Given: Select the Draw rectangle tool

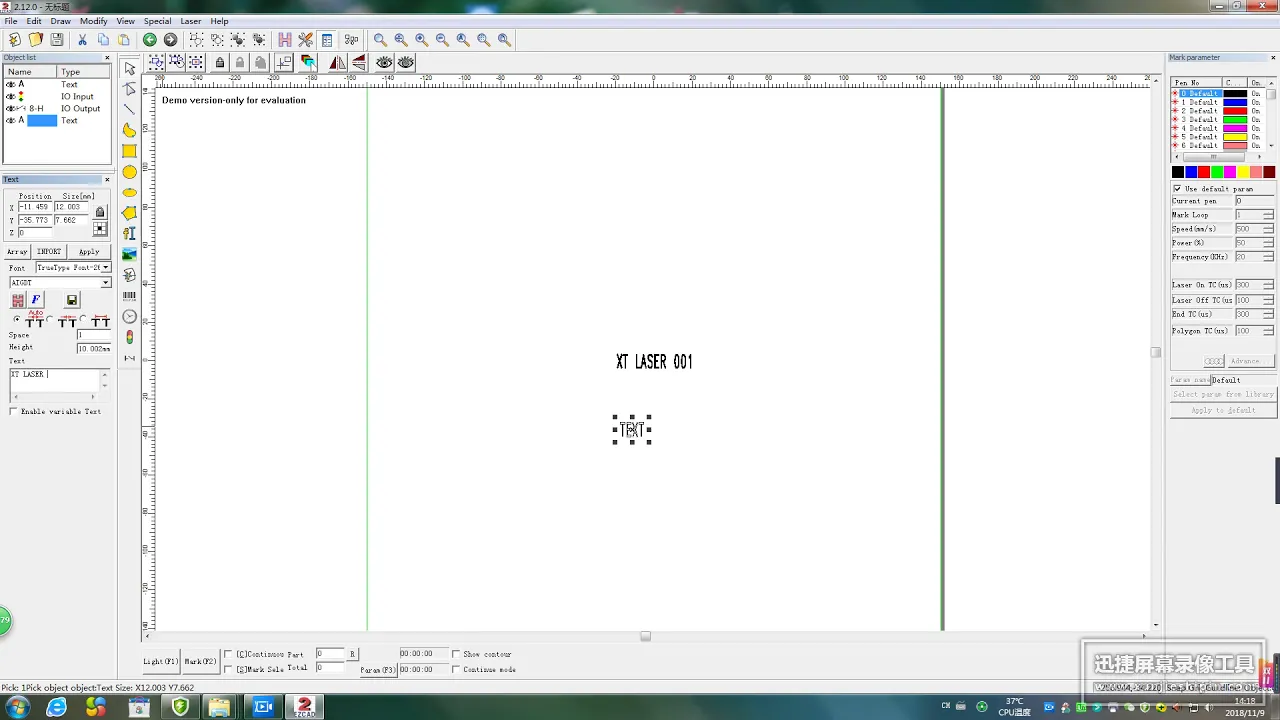Looking at the screenshot, I should tap(130, 151).
